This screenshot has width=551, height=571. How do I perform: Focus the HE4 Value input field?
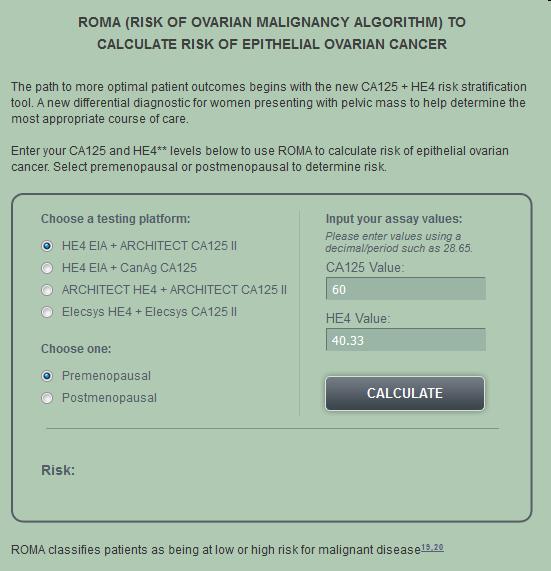click(406, 340)
